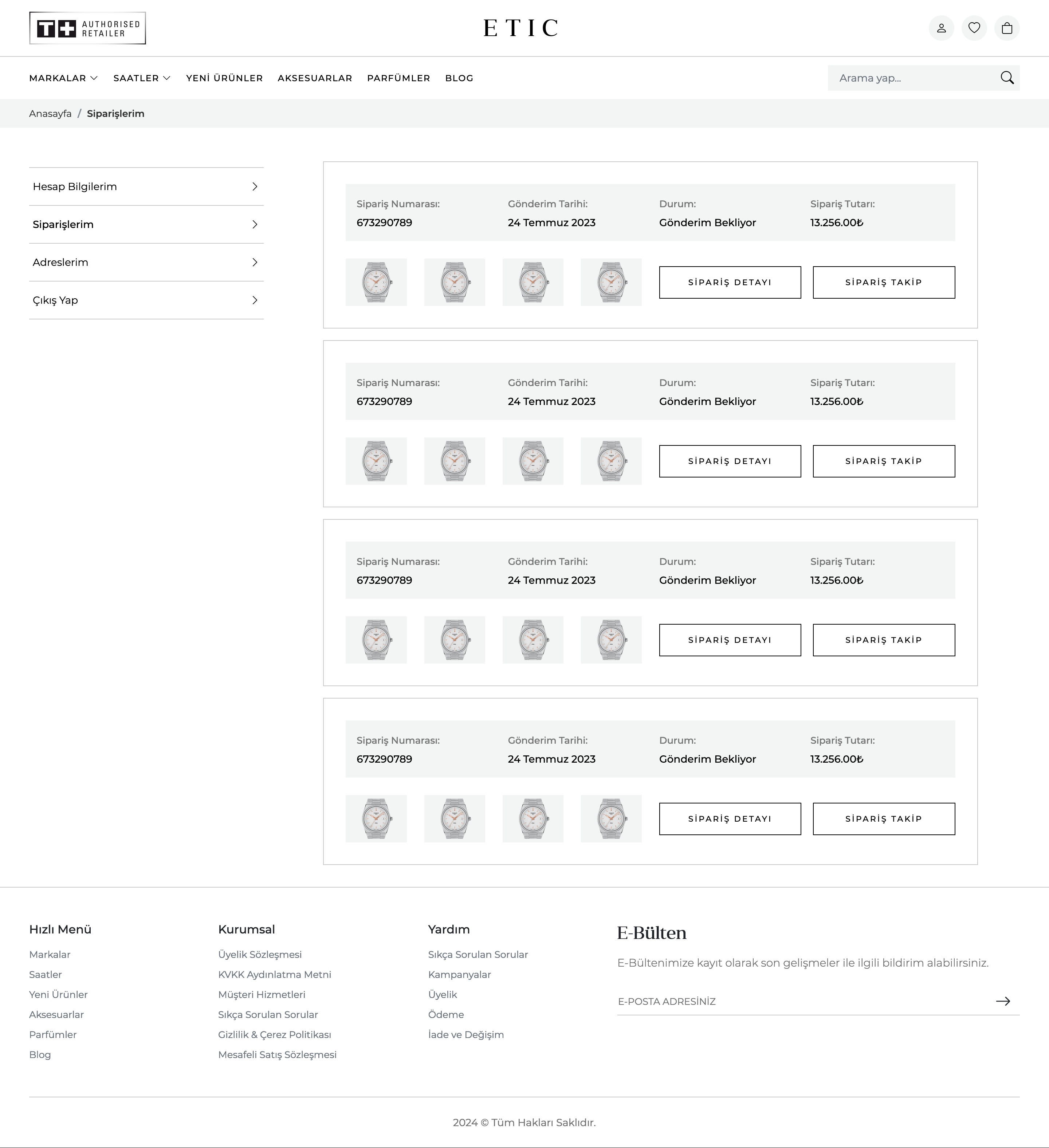The height and width of the screenshot is (1148, 1049).
Task: Open Adreslerim in the account sidebar
Action: (60, 263)
